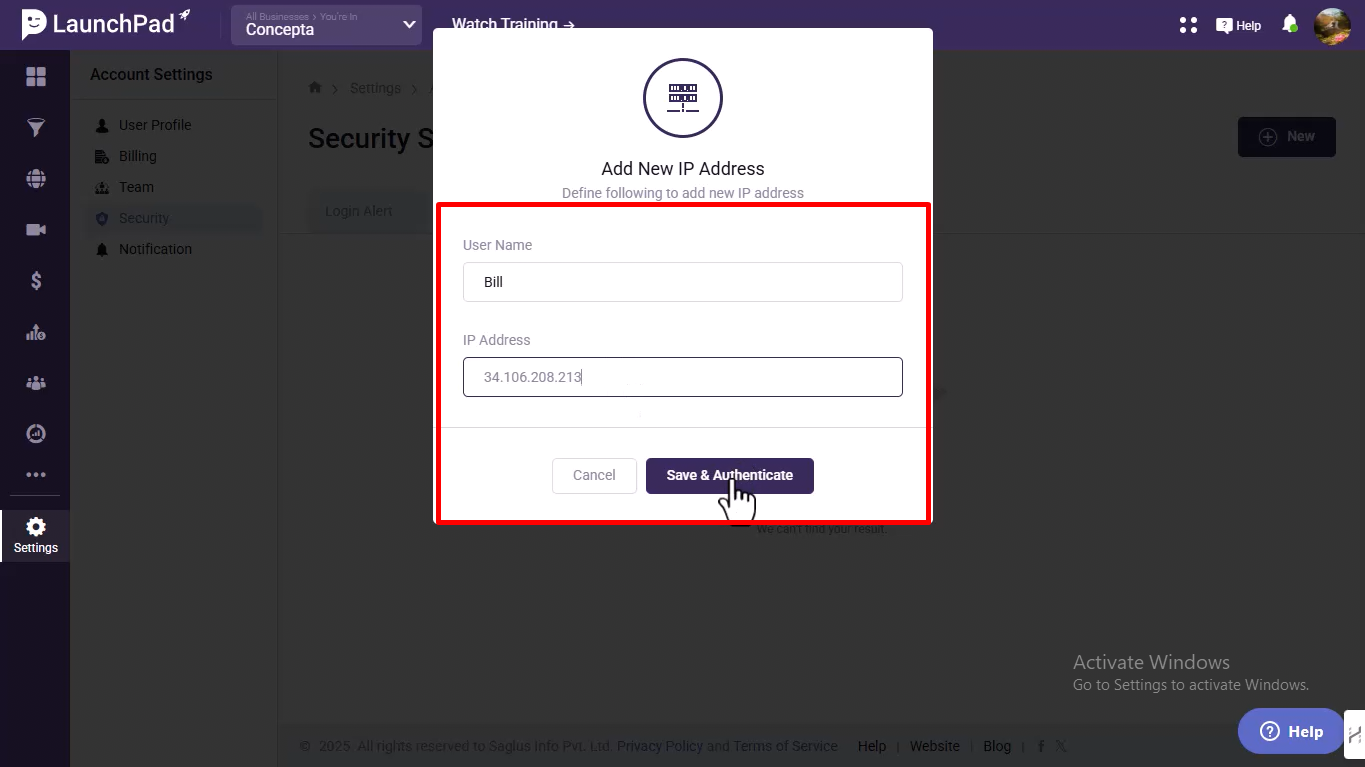Follow the Watch Training link
The width and height of the screenshot is (1365, 767).
(513, 23)
